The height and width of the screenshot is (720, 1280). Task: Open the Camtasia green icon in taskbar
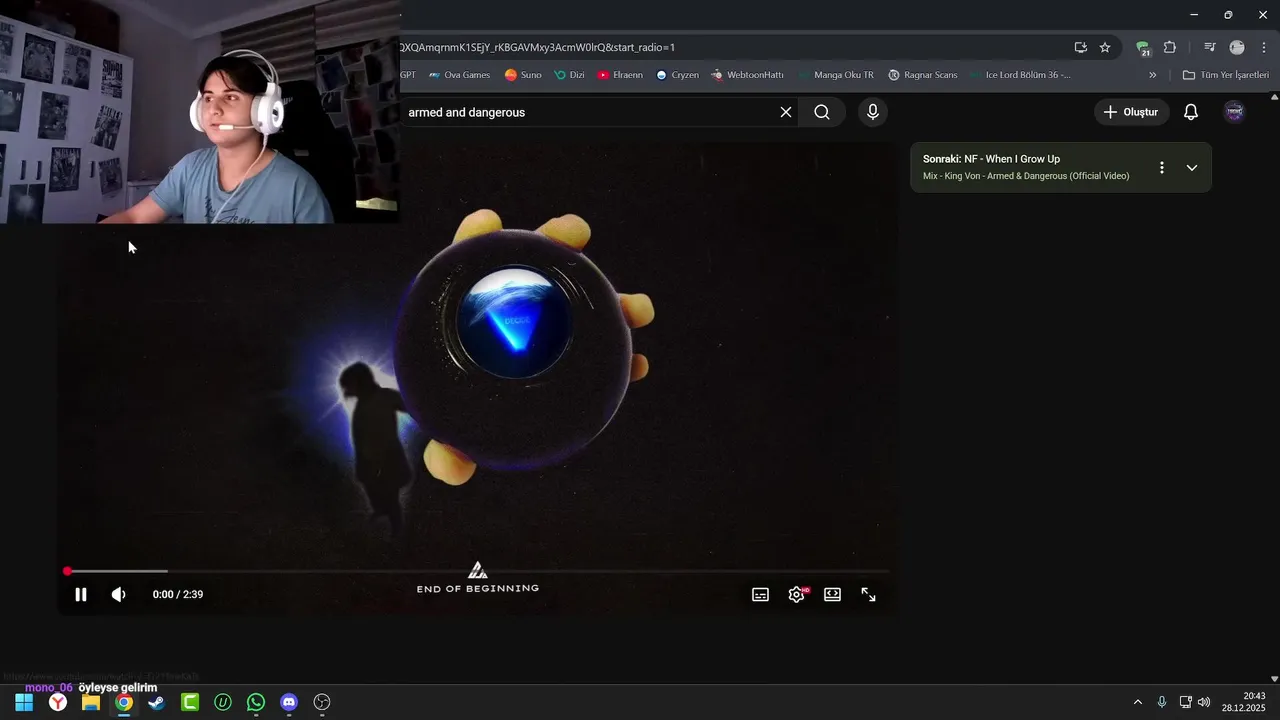pos(190,702)
